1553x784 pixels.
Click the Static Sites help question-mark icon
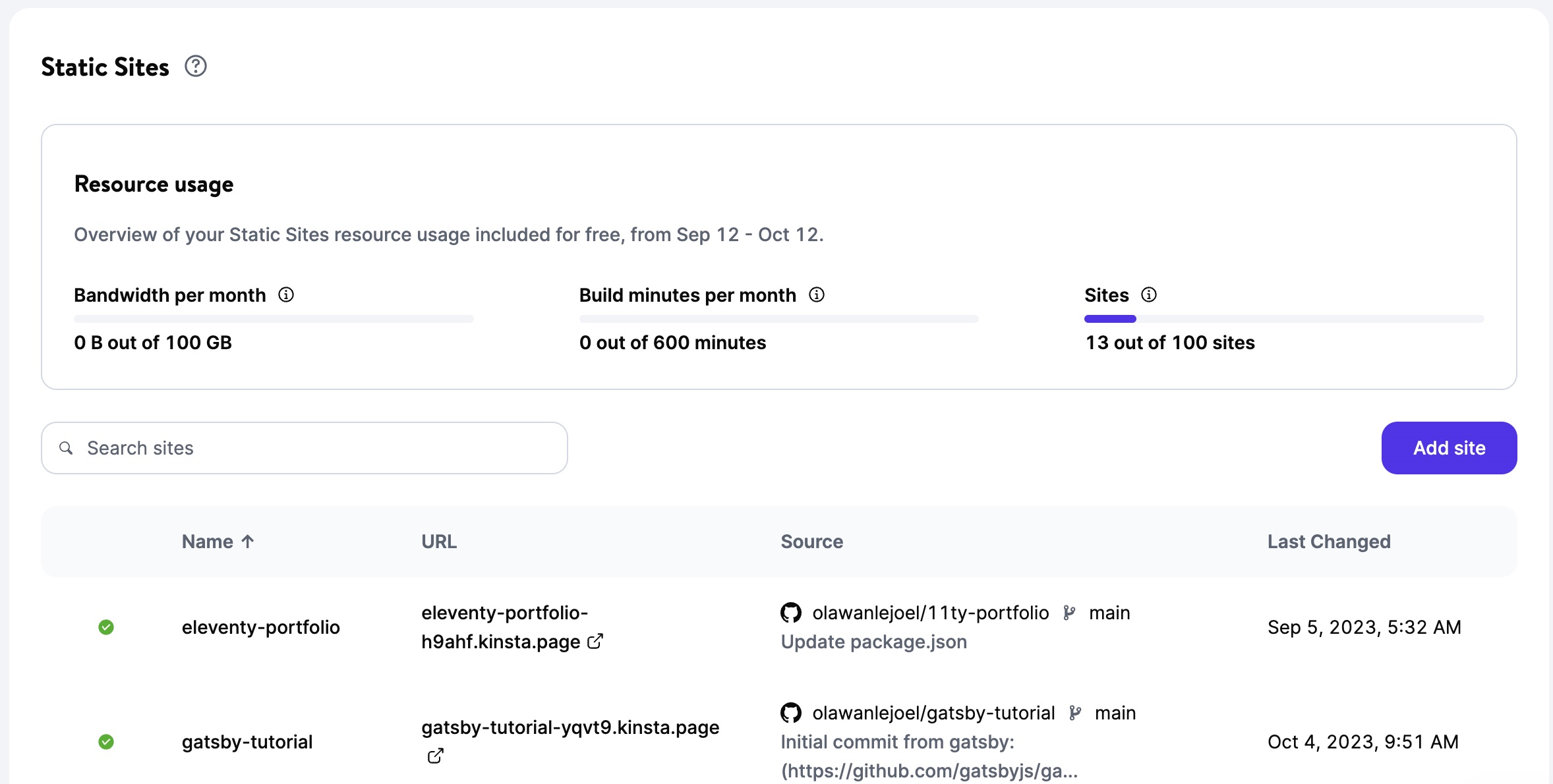(196, 67)
